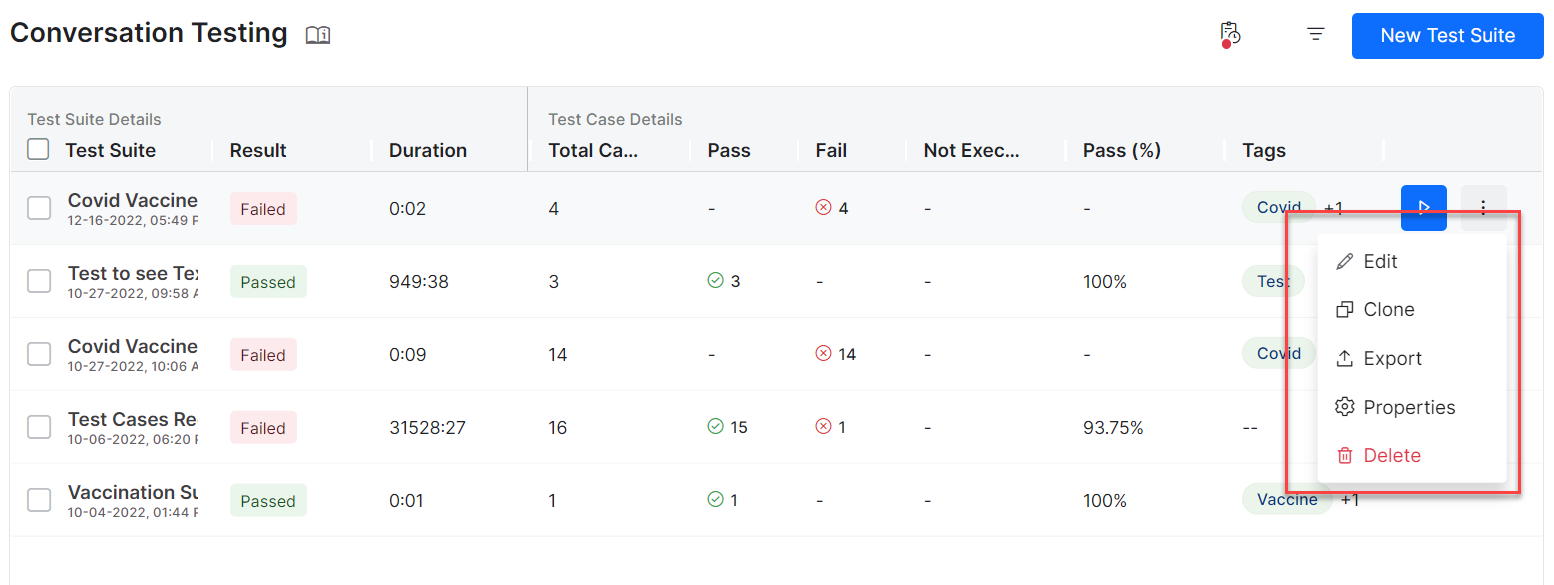The width and height of the screenshot is (1554, 585).
Task: Click the green pass icon showing 15
Action: (x=715, y=427)
